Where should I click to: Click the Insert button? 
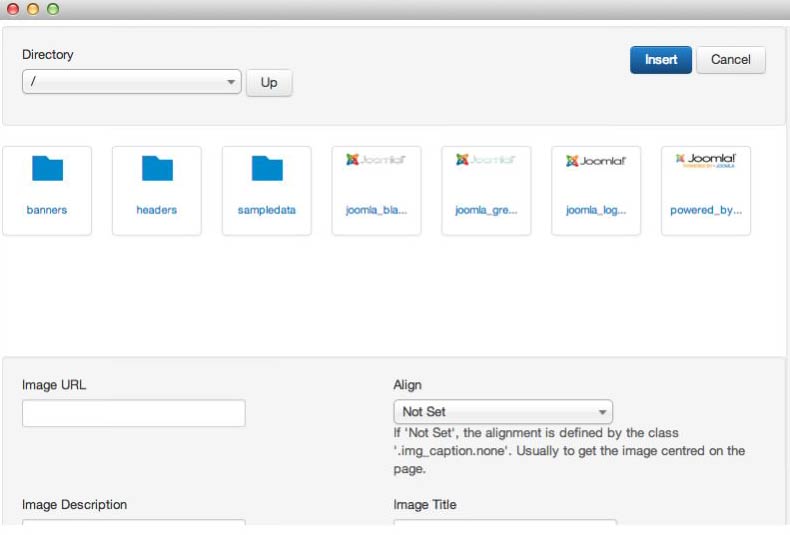[660, 60]
